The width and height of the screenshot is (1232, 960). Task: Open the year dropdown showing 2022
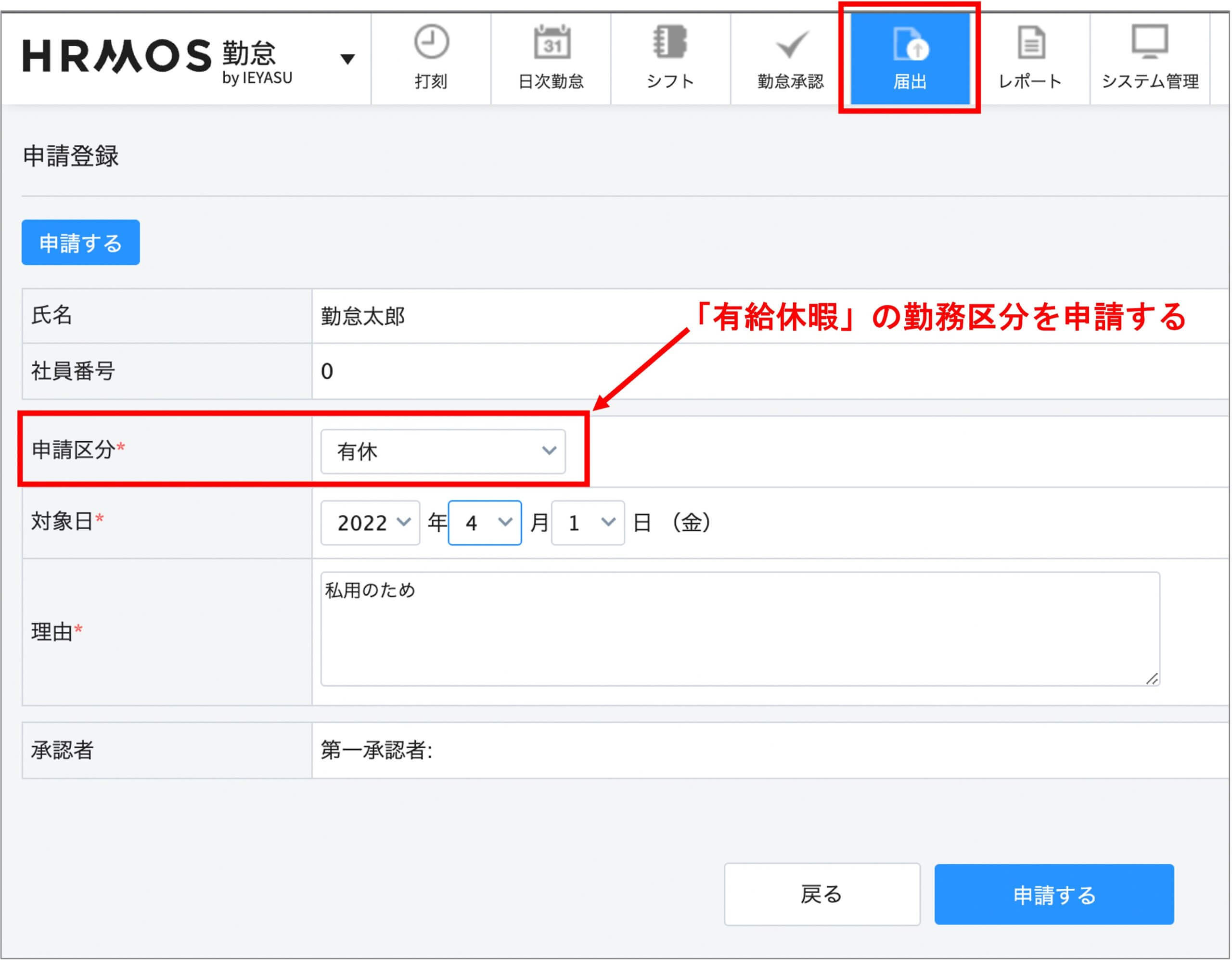[x=370, y=523]
